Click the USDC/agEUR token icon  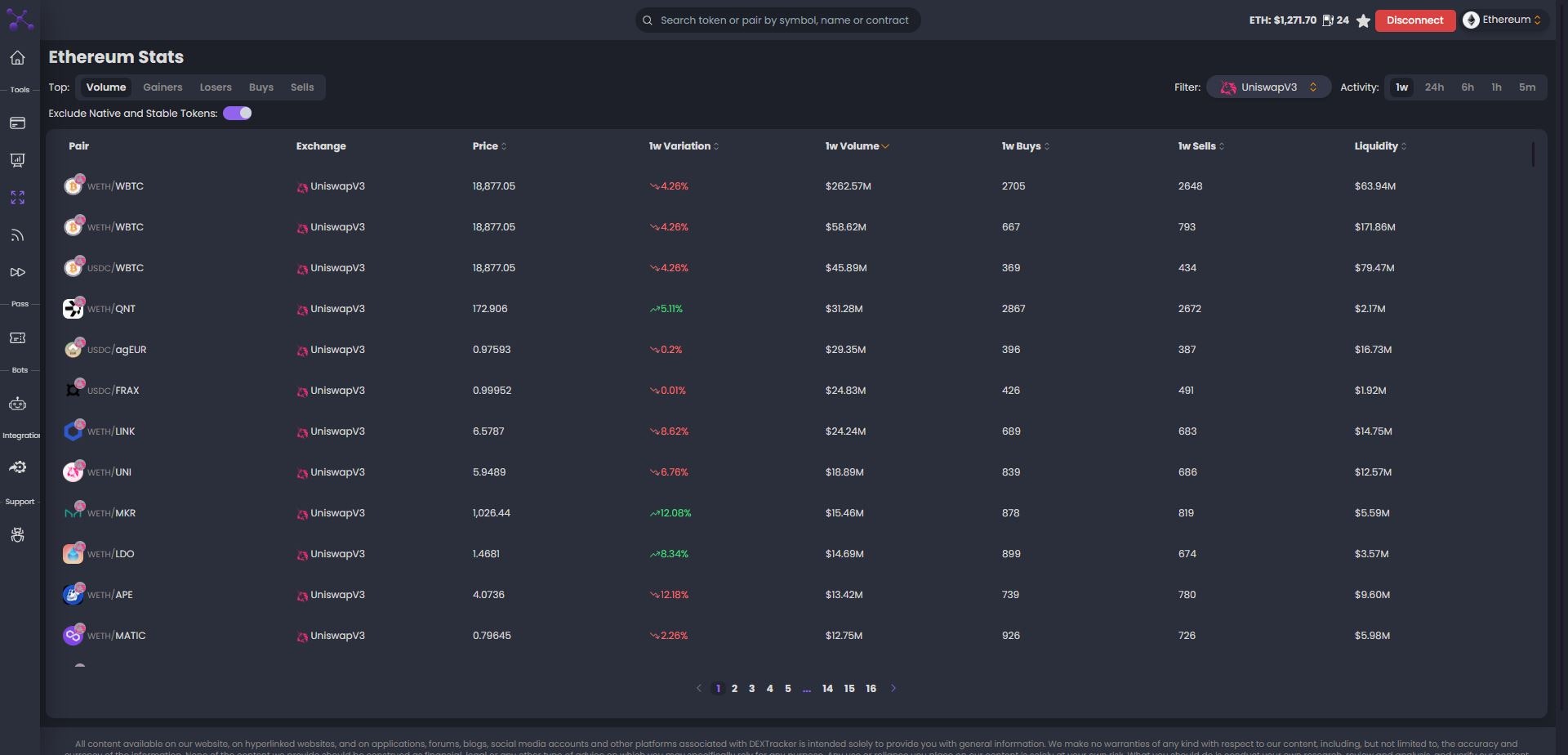pyautogui.click(x=73, y=349)
